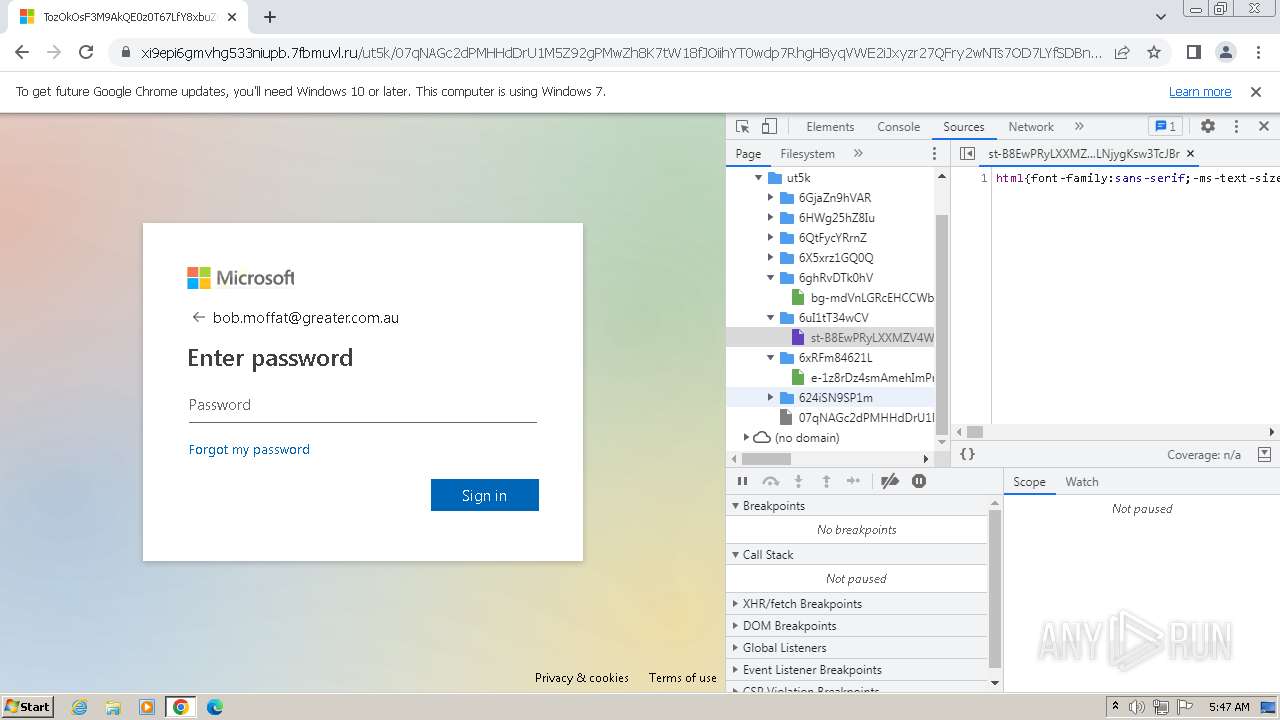Click the issues counter badge
This screenshot has height=720, width=1280.
click(1165, 127)
